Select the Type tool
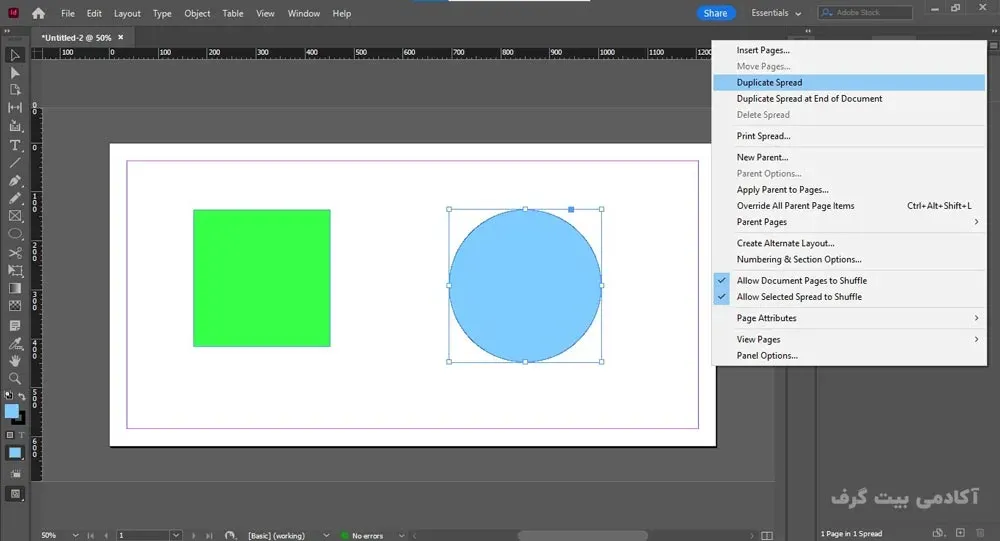 (15, 145)
